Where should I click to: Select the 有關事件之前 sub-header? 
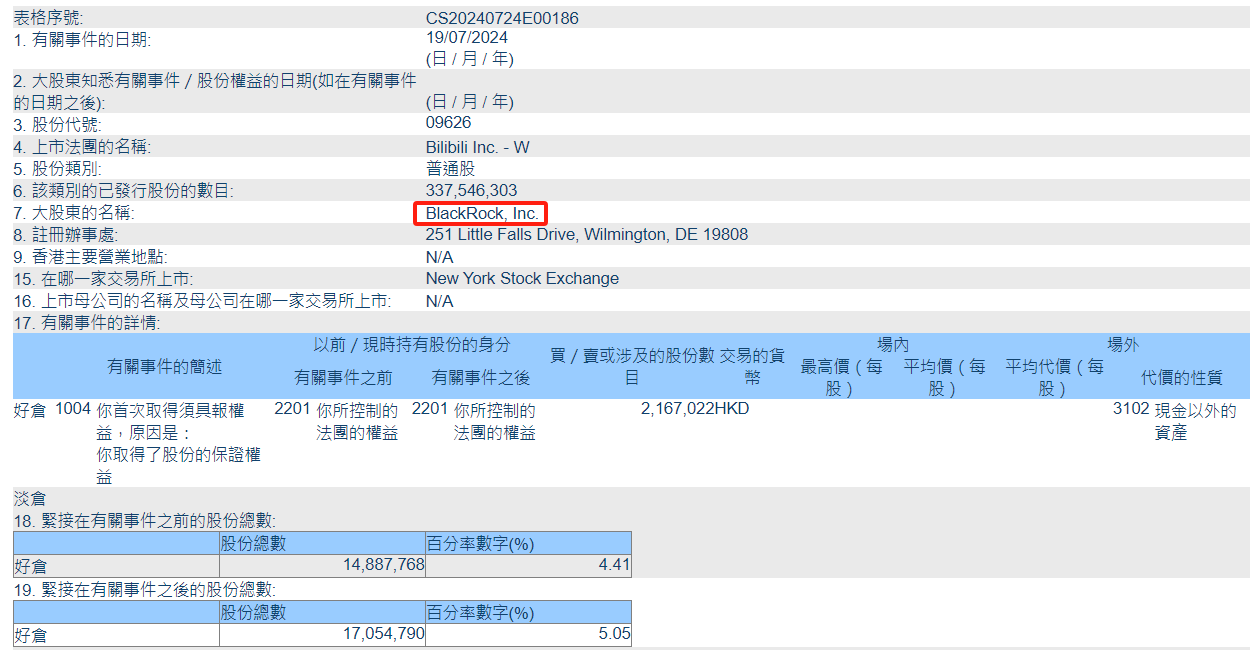343,378
